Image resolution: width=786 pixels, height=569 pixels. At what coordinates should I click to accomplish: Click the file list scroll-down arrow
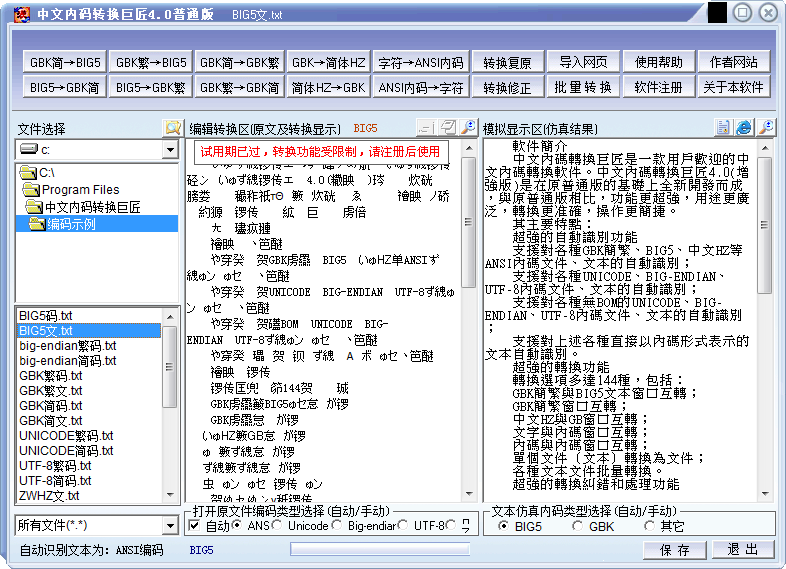(x=170, y=495)
